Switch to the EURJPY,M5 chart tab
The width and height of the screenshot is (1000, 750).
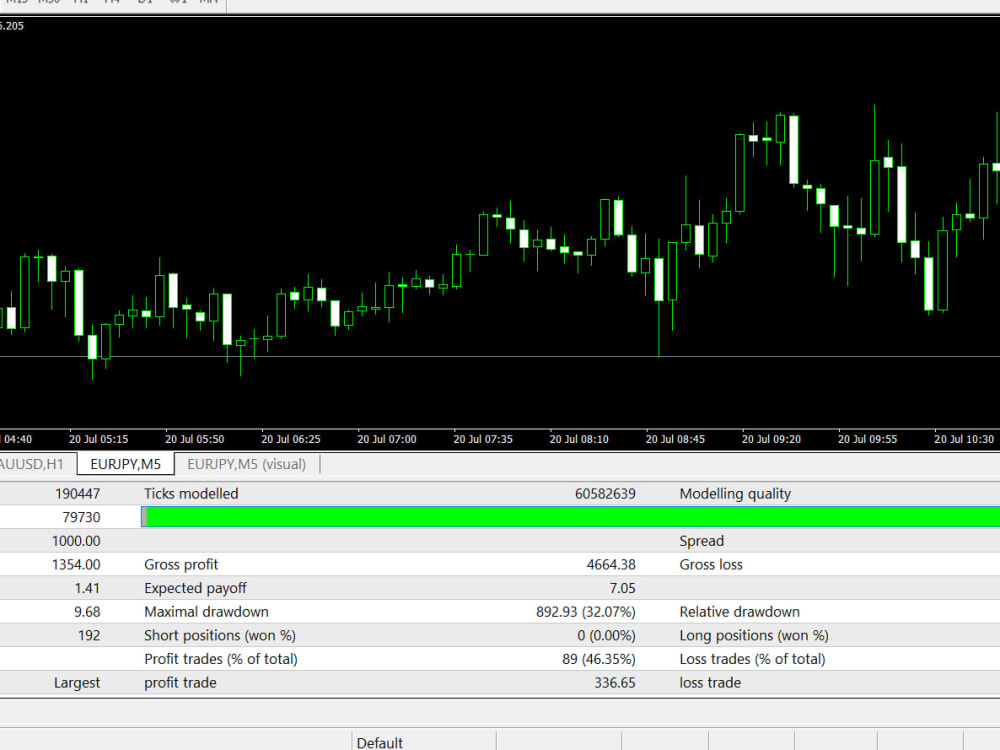pos(126,464)
